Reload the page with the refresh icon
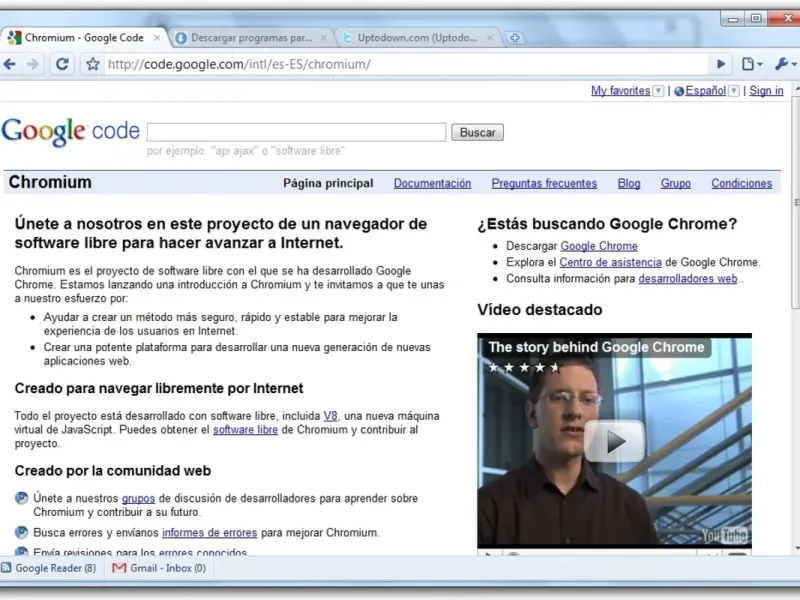Viewport: 800px width, 600px height. (62, 64)
